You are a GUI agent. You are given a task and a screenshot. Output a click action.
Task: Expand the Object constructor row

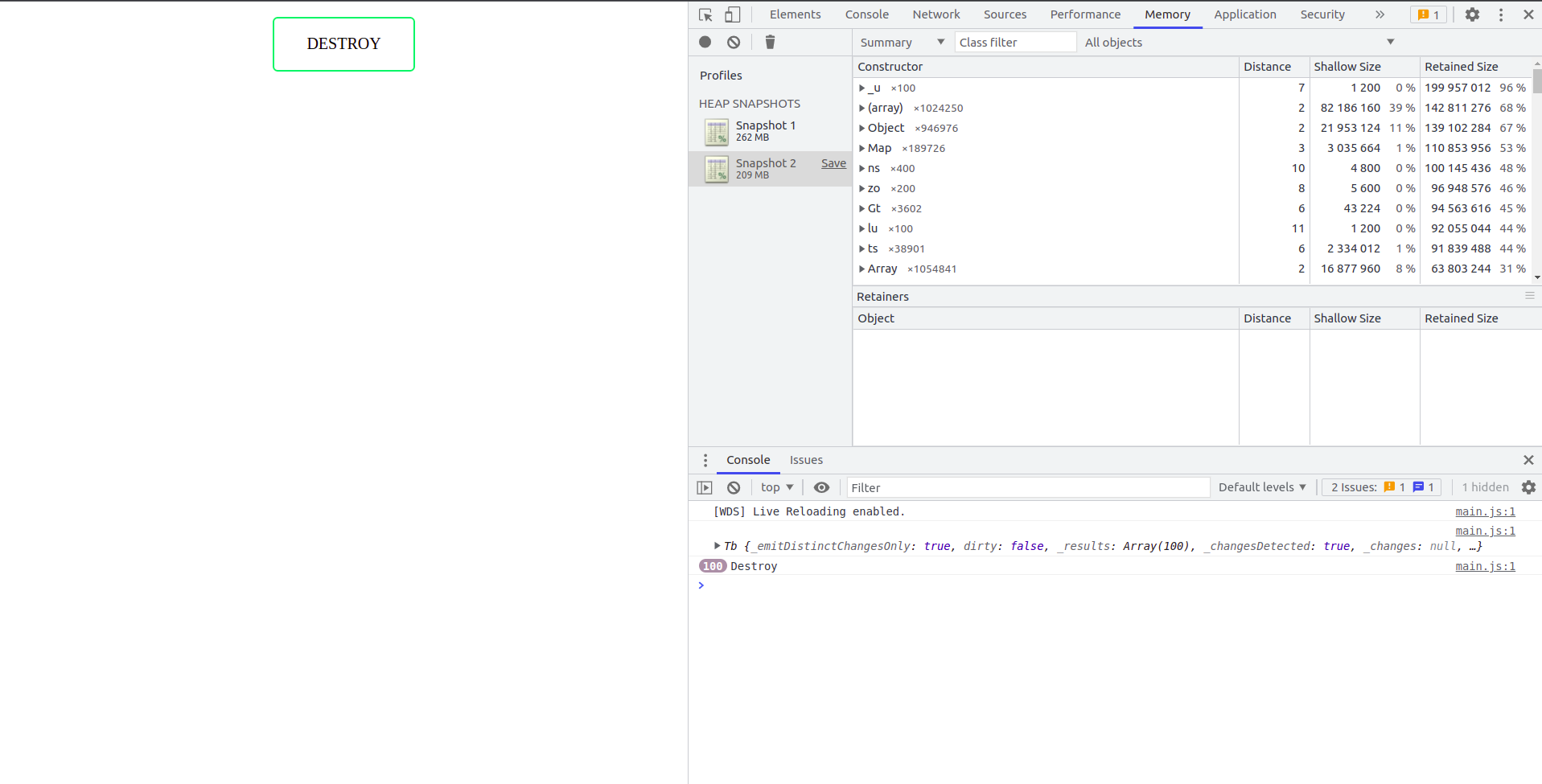click(861, 129)
